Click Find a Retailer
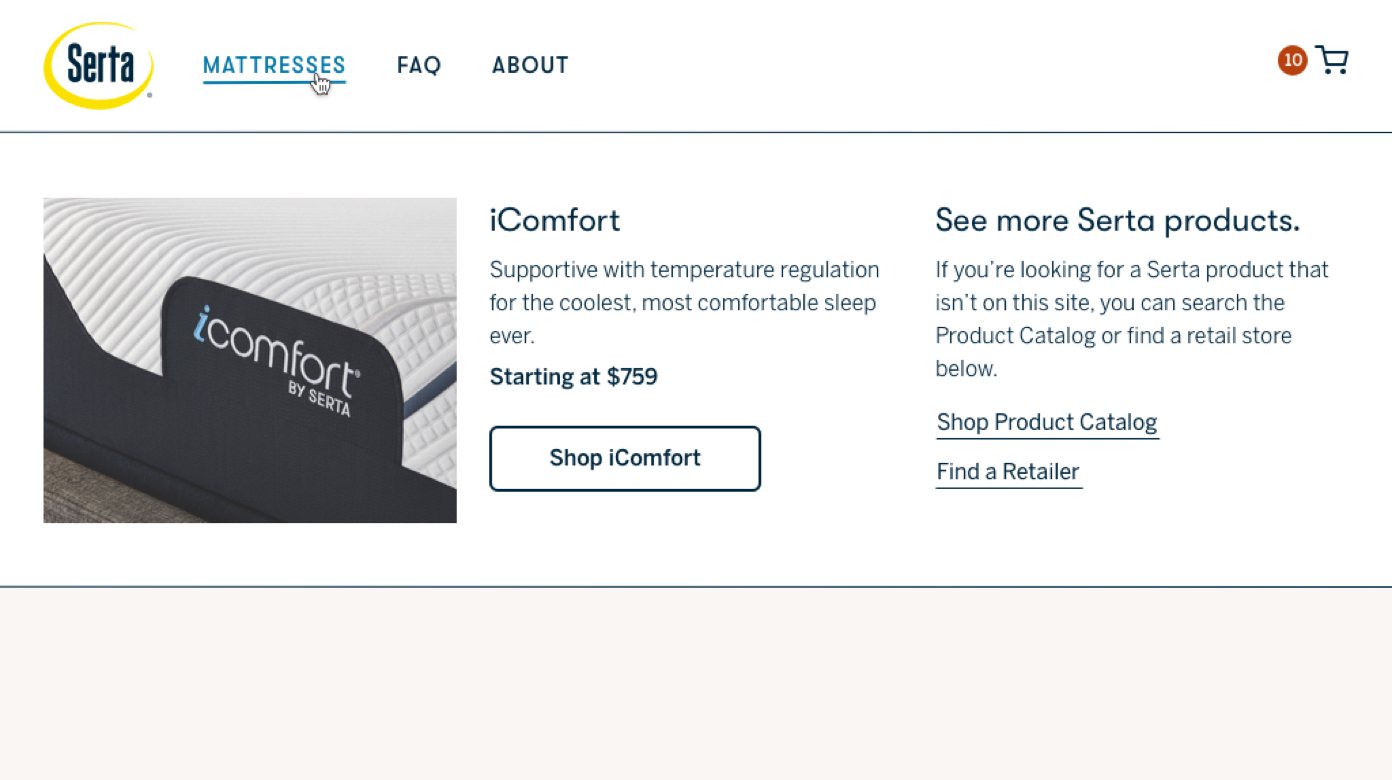 pos(1007,471)
